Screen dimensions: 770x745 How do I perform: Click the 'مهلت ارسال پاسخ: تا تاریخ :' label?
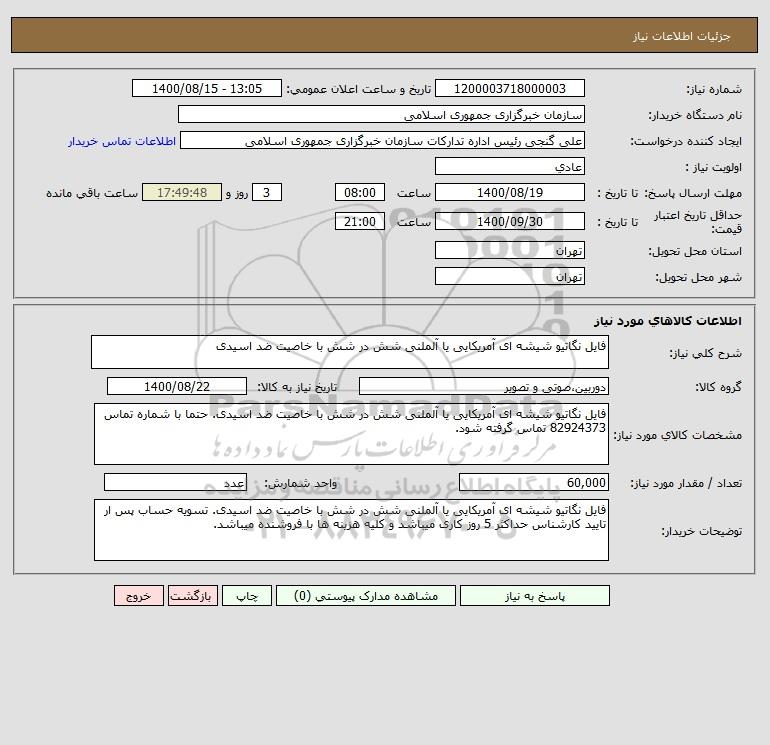point(669,193)
